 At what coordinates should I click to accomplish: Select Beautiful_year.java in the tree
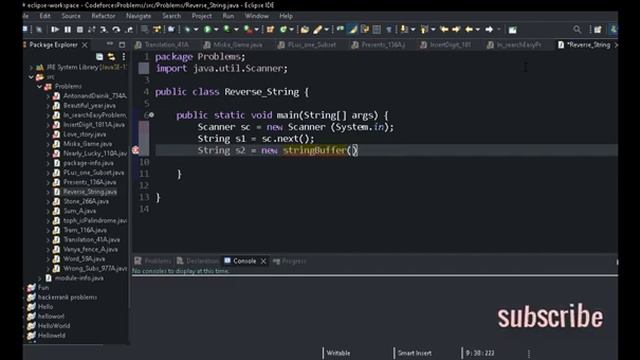tap(89, 106)
